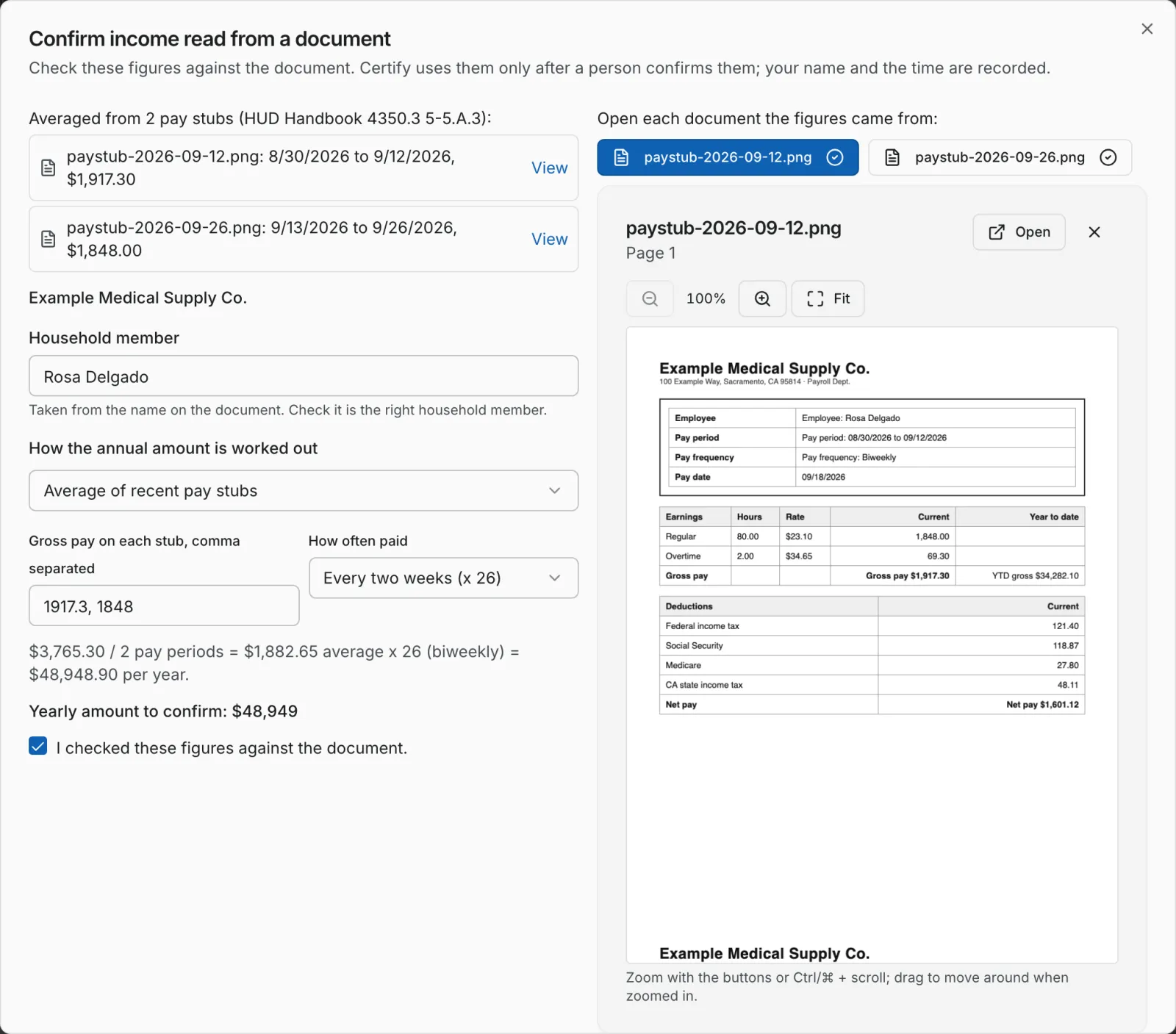The height and width of the screenshot is (1034, 1176).
Task: Edit the Household member name field
Action: [304, 376]
